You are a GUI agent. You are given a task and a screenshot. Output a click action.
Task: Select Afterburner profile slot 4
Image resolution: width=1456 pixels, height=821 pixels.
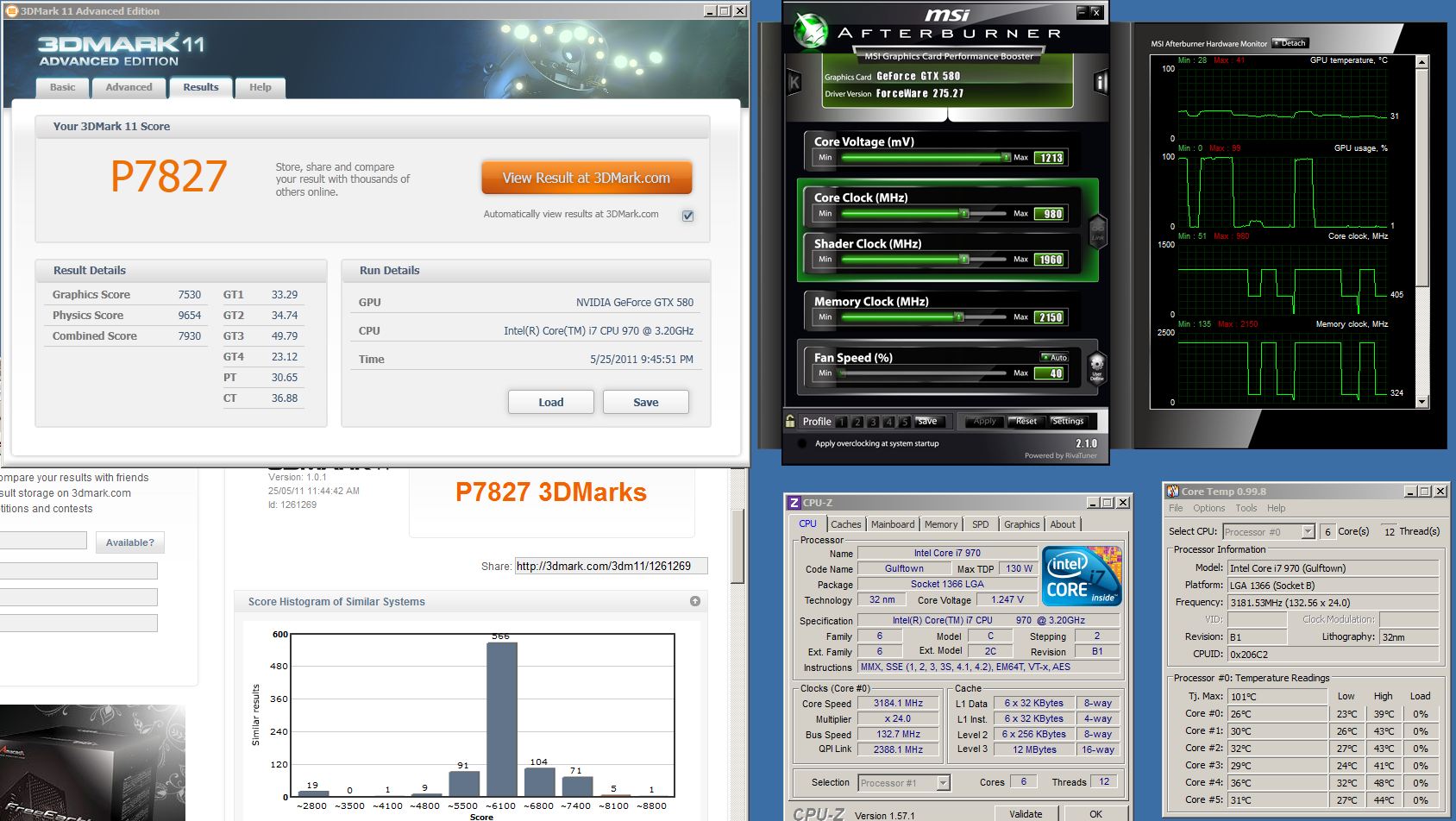point(888,422)
